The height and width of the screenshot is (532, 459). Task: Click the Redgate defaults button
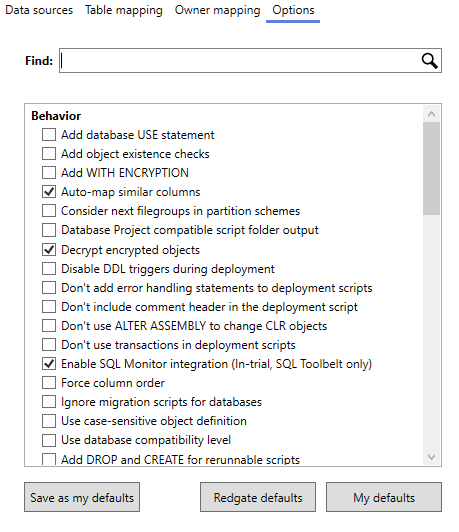[258, 497]
